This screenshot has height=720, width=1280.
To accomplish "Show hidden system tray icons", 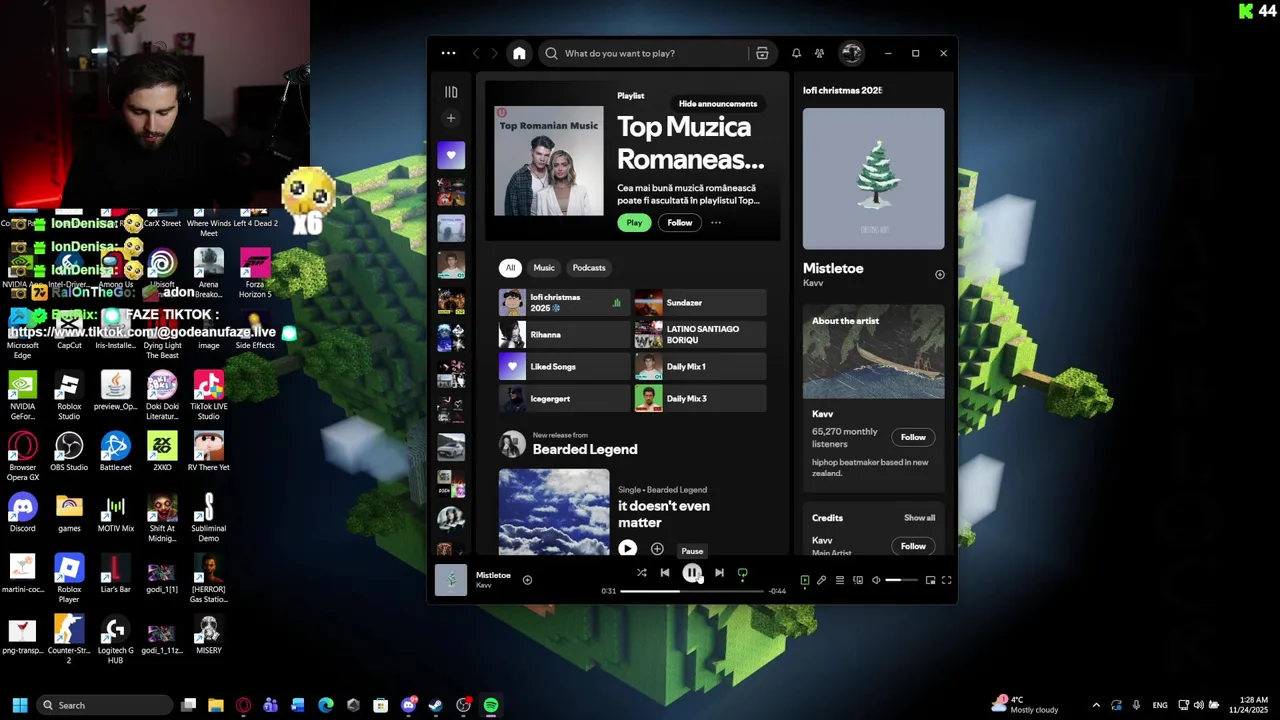I will 1096,705.
